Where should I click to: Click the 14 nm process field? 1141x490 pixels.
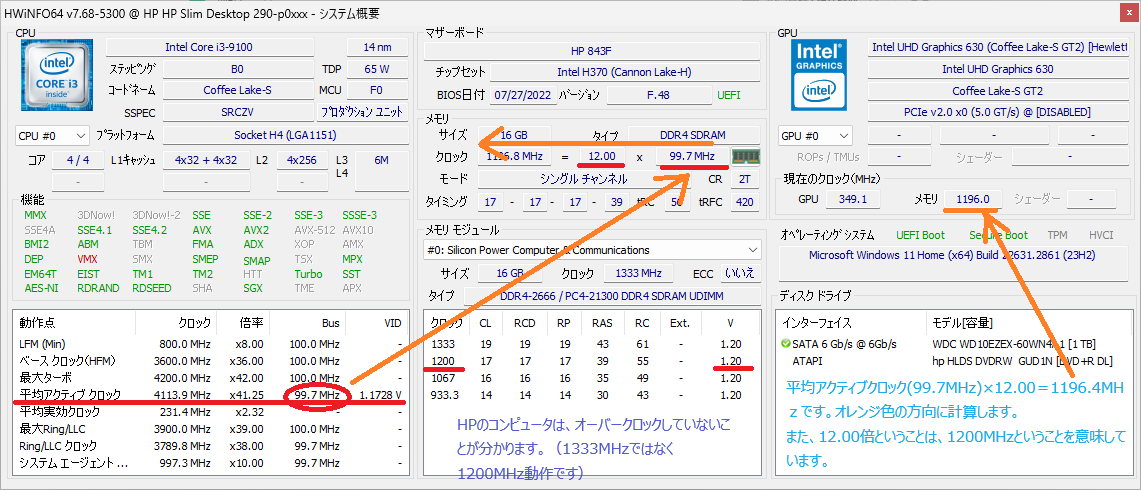(x=378, y=47)
